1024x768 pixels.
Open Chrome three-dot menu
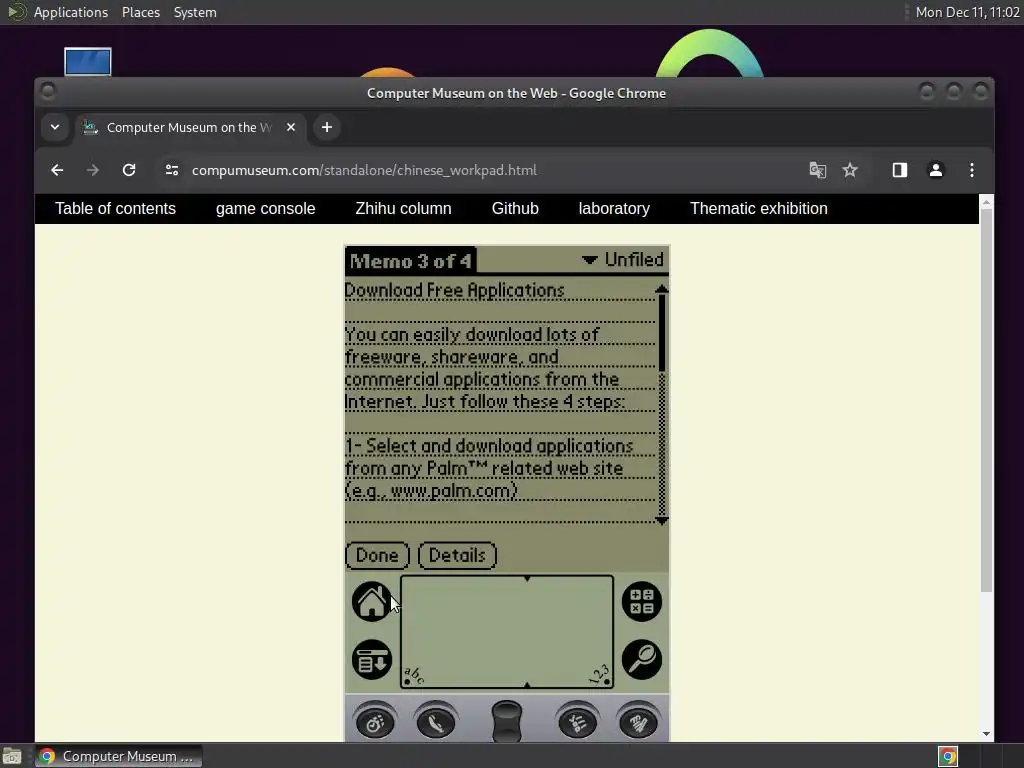point(972,170)
